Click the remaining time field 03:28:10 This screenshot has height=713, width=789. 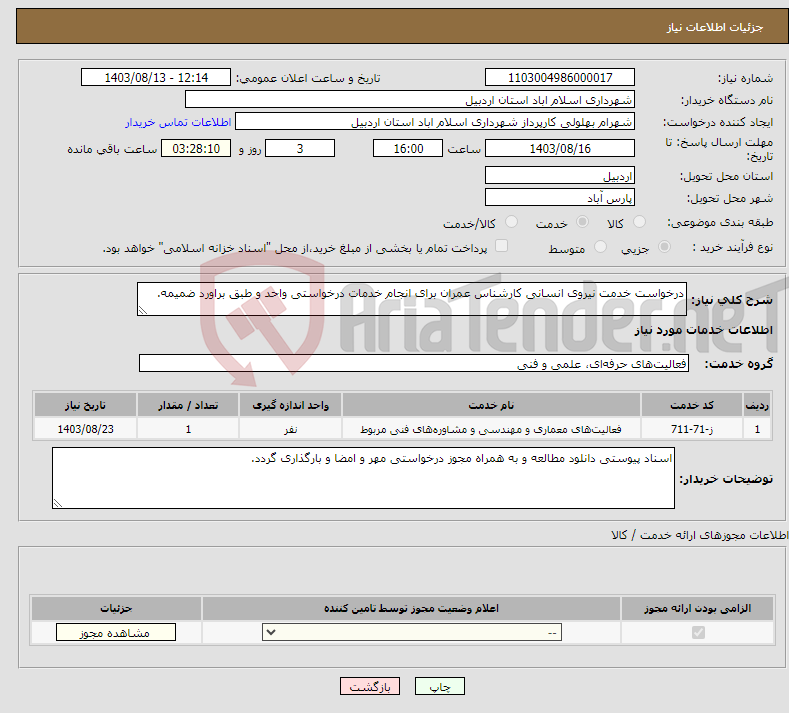tap(196, 148)
